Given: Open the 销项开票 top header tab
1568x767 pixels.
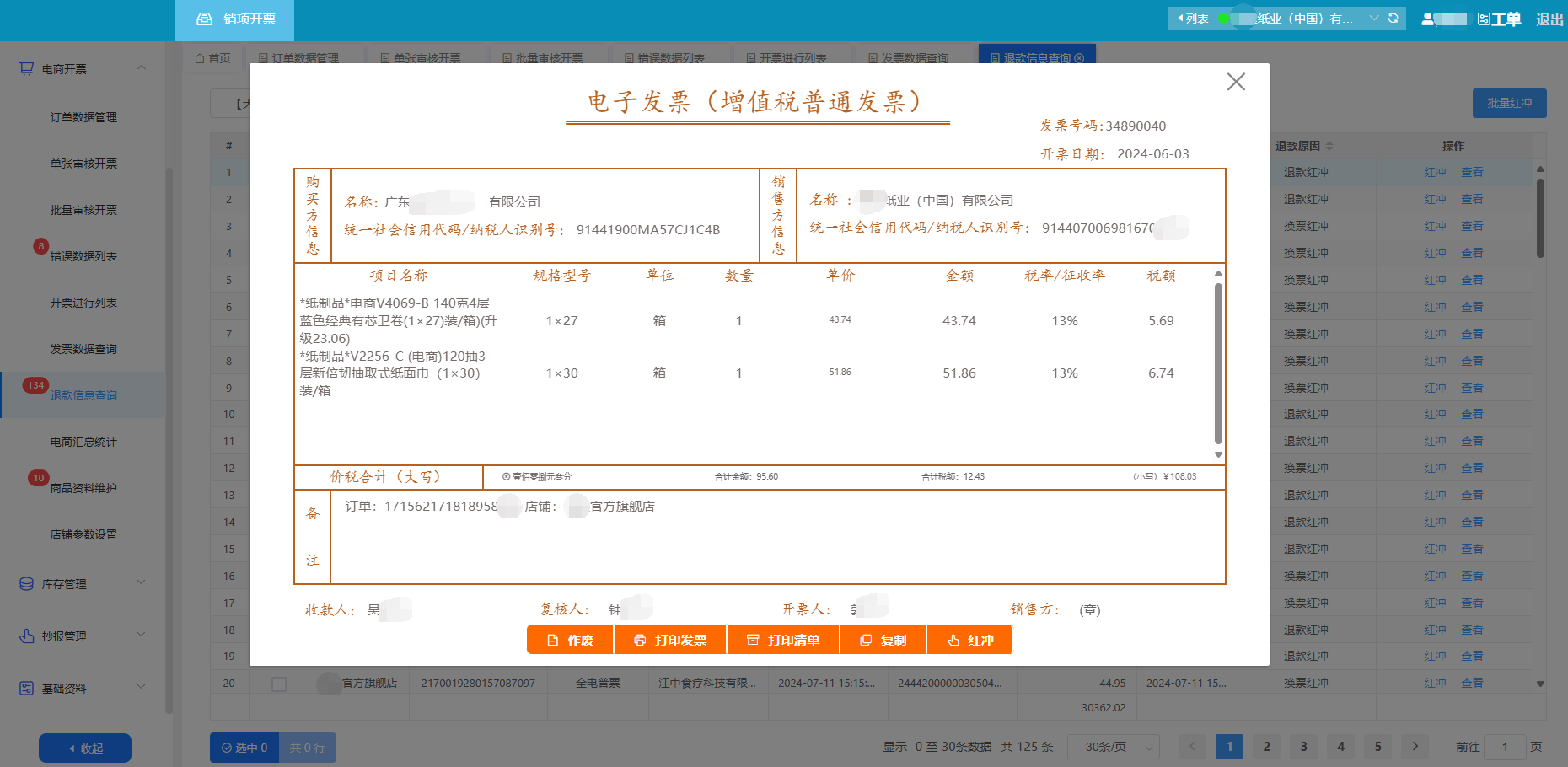Looking at the screenshot, I should (234, 19).
